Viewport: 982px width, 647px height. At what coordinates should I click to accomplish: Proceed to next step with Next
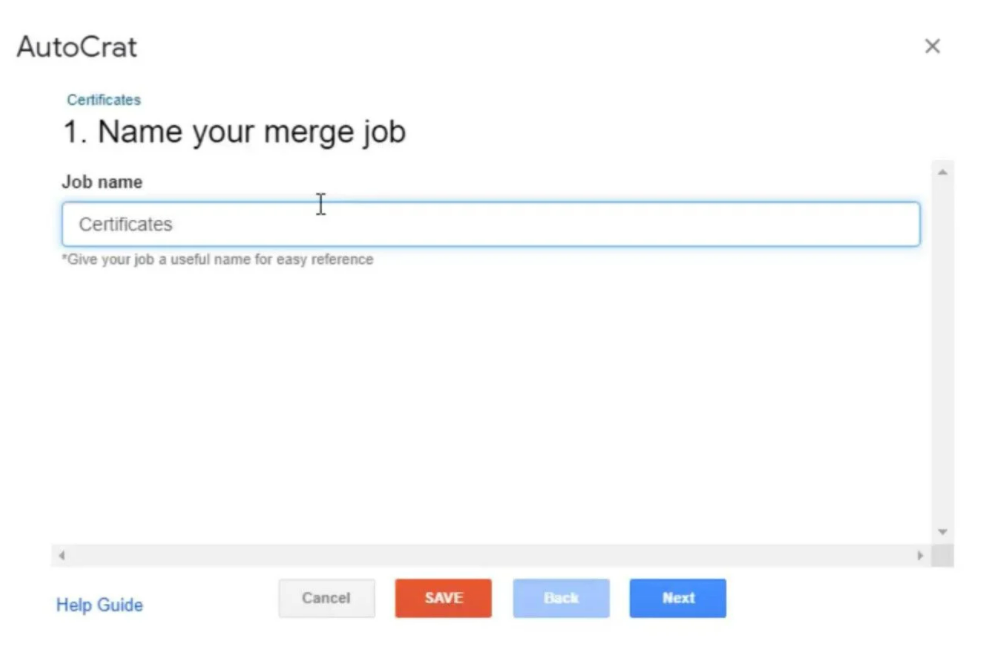click(x=678, y=598)
